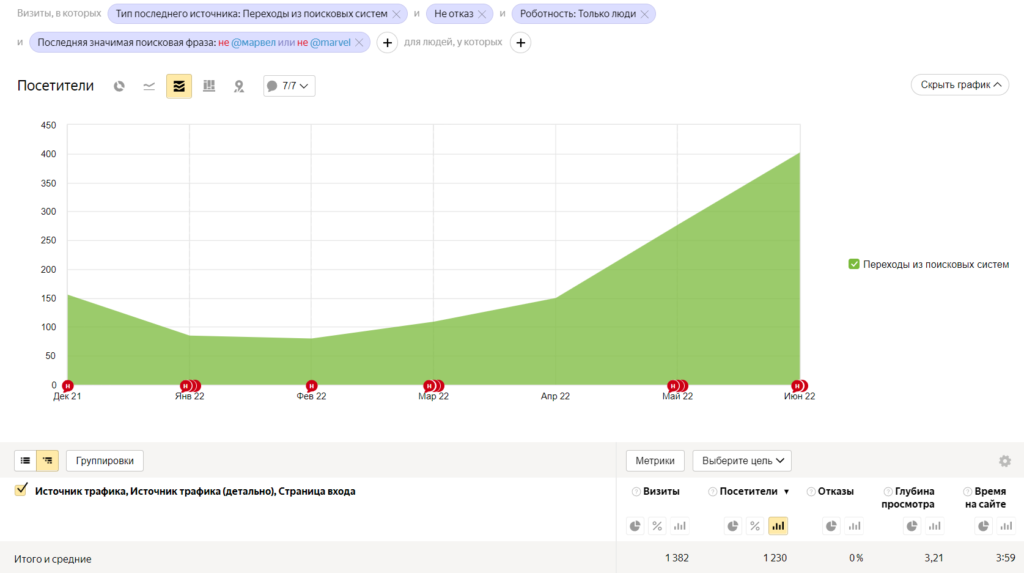This screenshot has width=1024, height=573.
Task: Switch chart to pie view
Action: [119, 86]
